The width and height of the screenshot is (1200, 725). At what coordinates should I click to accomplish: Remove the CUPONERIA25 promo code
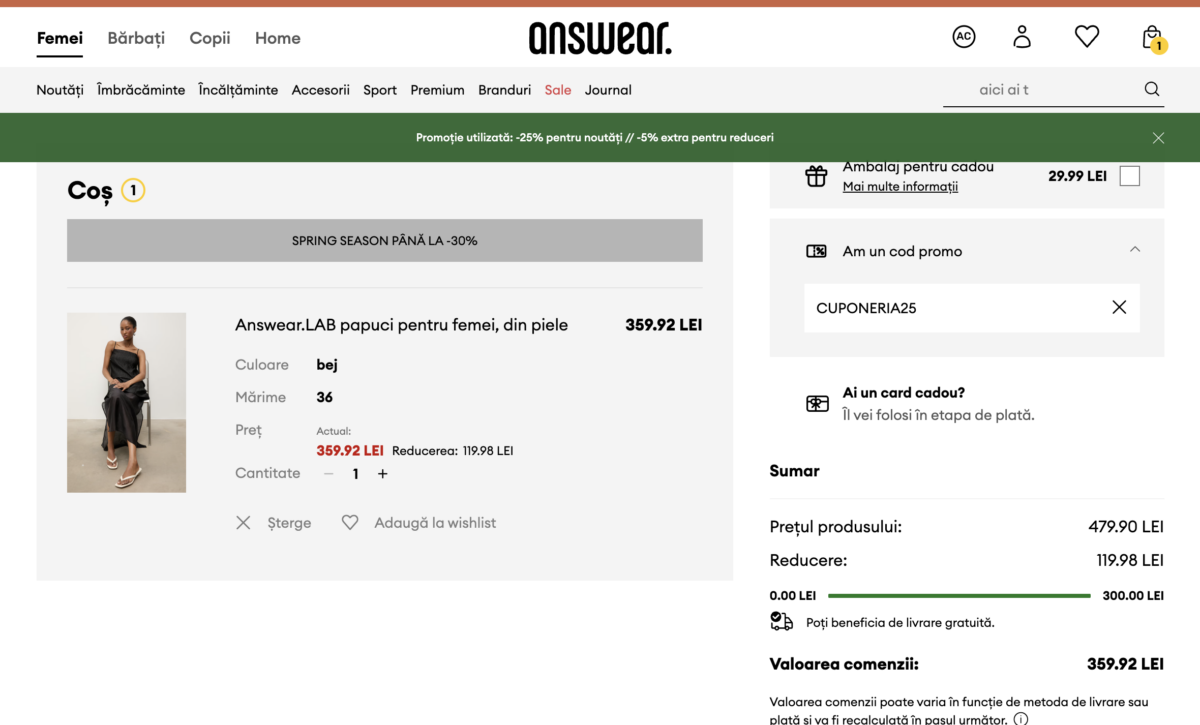tap(1119, 308)
